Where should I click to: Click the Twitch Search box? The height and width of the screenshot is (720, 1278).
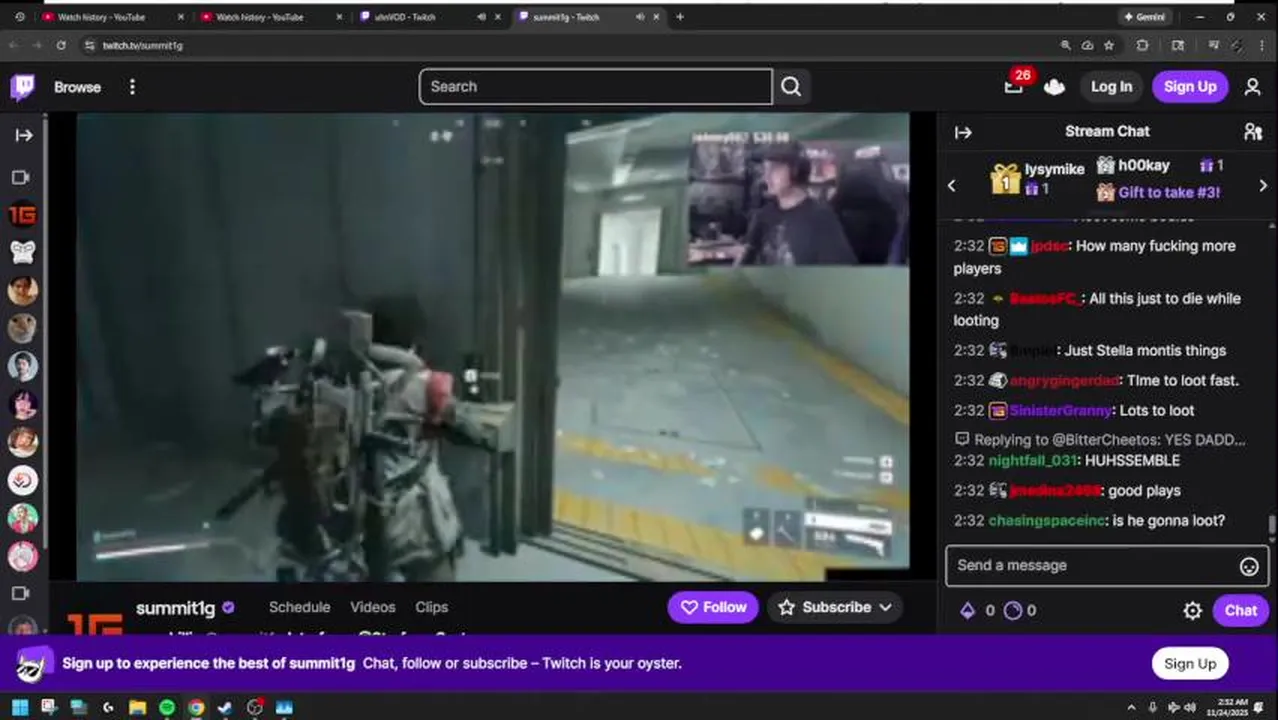tap(596, 87)
